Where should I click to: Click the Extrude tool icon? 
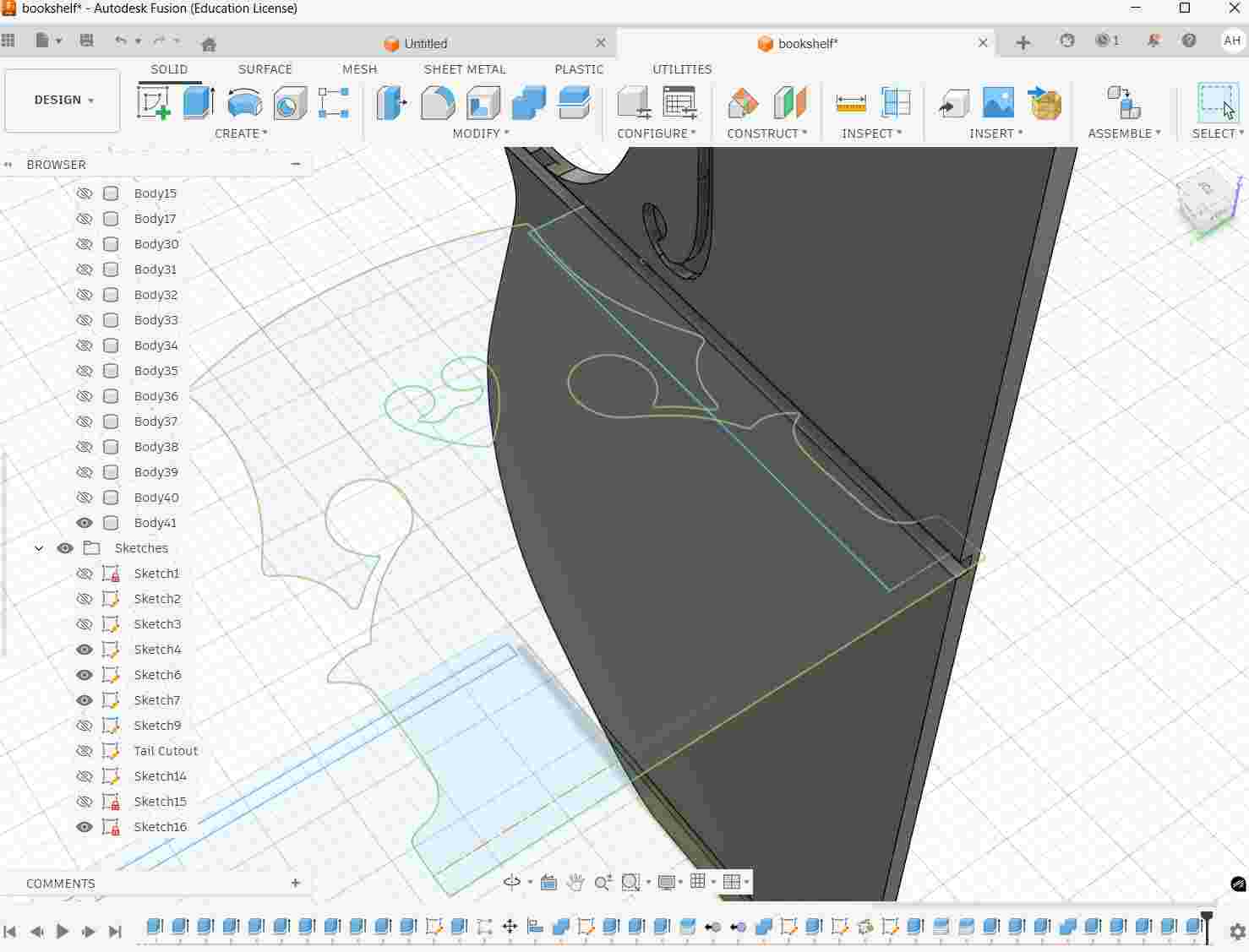coord(199,103)
